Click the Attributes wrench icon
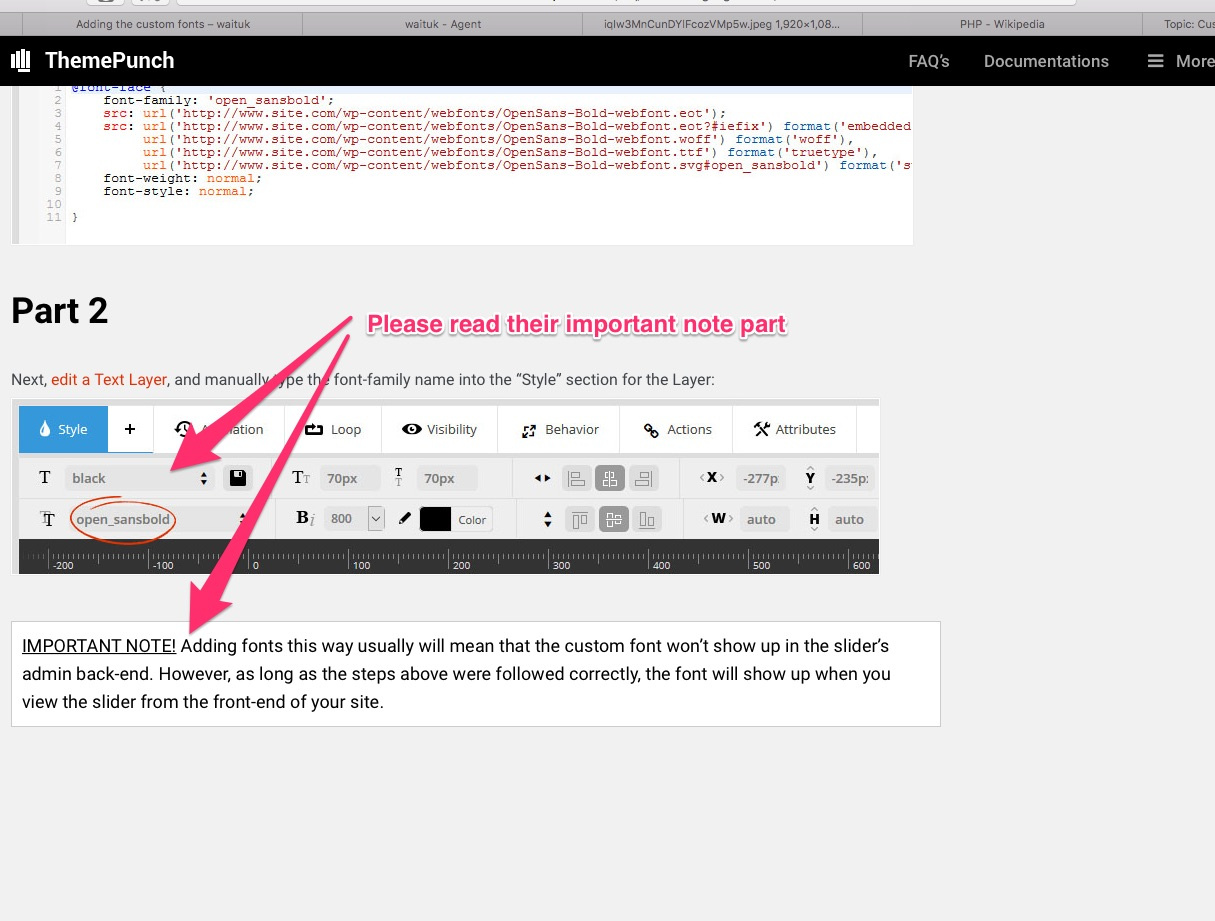Screen dimensions: 1215x921 (761, 429)
